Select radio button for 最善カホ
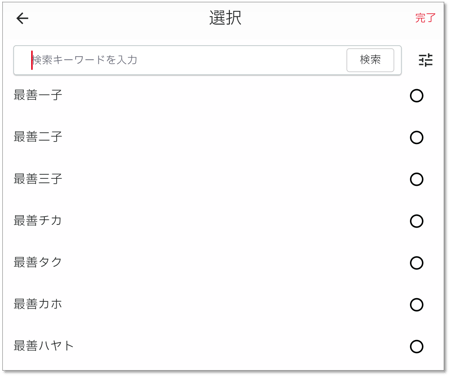The width and height of the screenshot is (450, 376). point(416,305)
